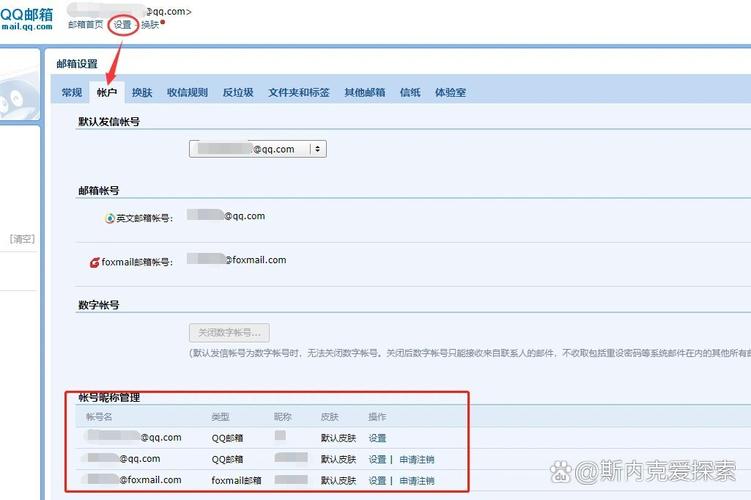
Task: Open the 换肤 settings tab
Action: (x=142, y=92)
